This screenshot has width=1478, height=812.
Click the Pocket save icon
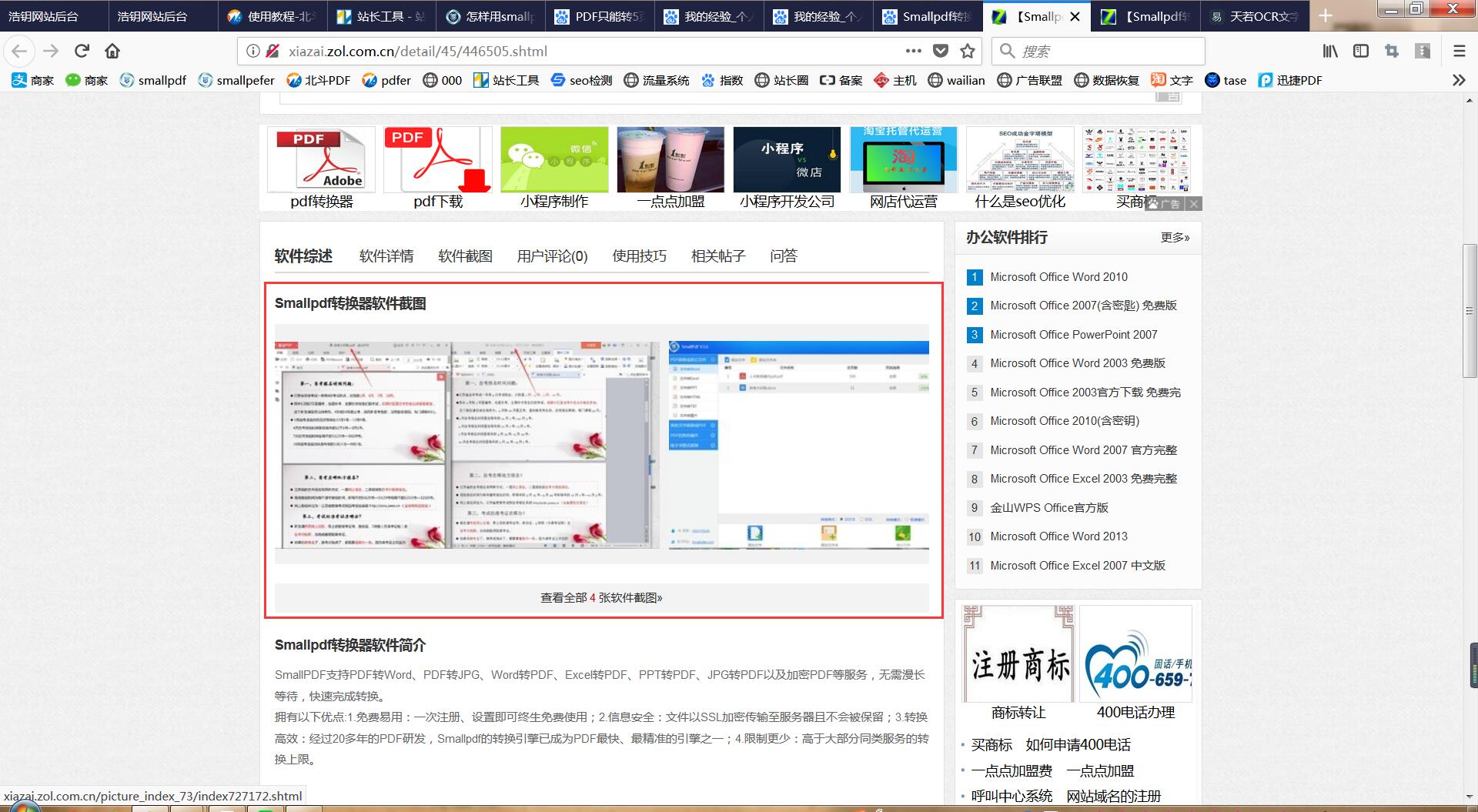(x=941, y=51)
